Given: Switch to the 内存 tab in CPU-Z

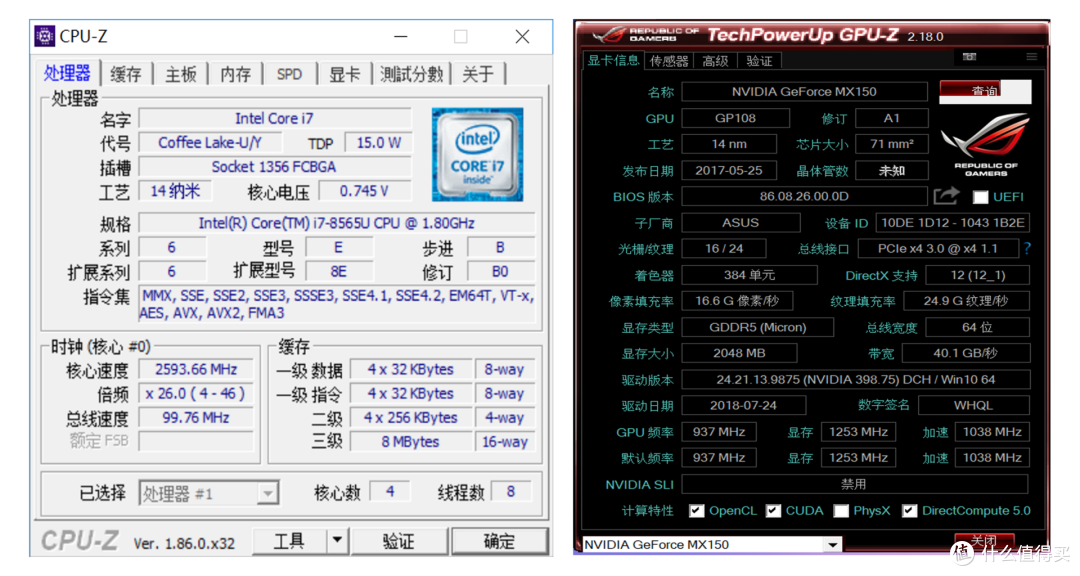Looking at the screenshot, I should [236, 74].
